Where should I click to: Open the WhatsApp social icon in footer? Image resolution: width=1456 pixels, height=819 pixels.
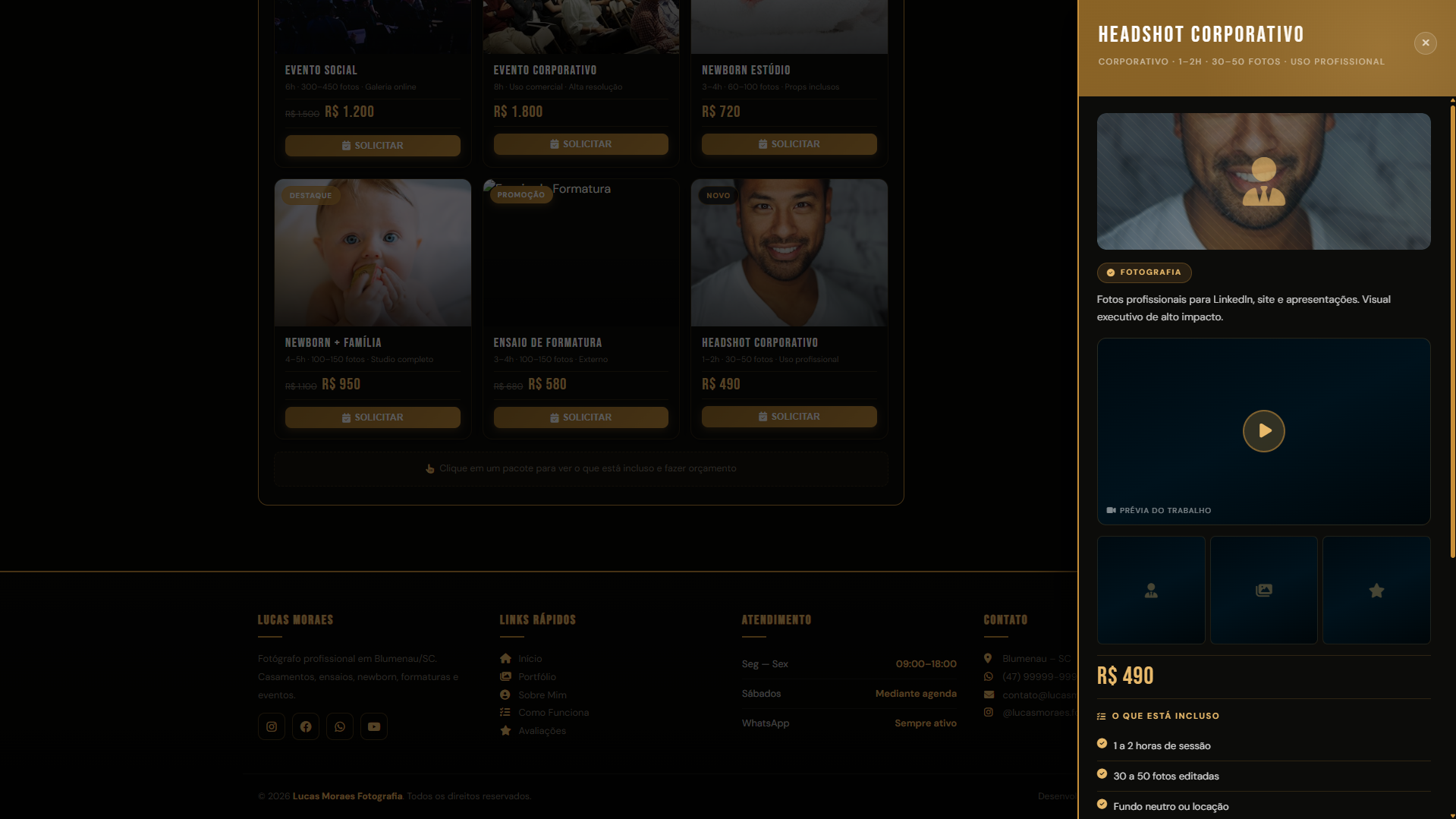click(x=340, y=726)
